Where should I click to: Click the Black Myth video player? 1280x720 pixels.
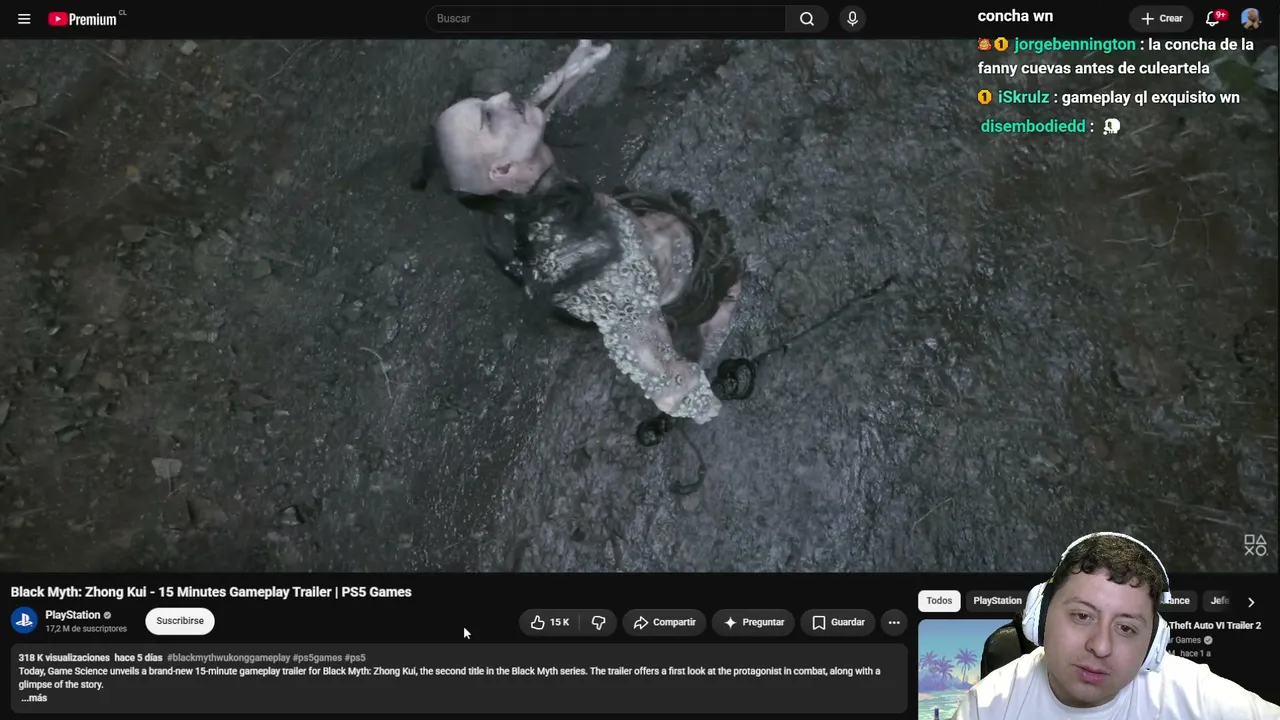coord(640,305)
